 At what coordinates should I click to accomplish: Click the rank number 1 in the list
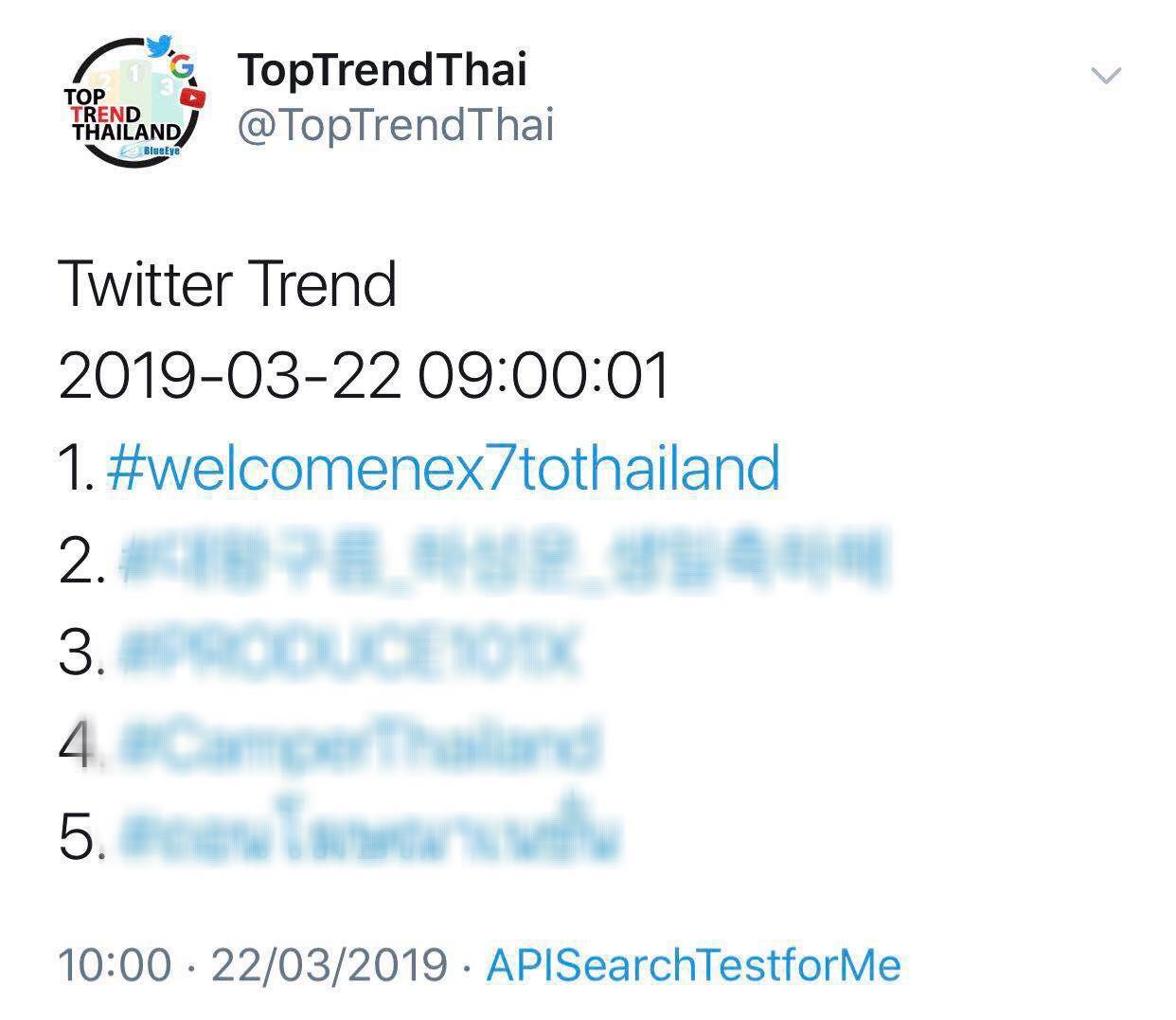tap(74, 468)
